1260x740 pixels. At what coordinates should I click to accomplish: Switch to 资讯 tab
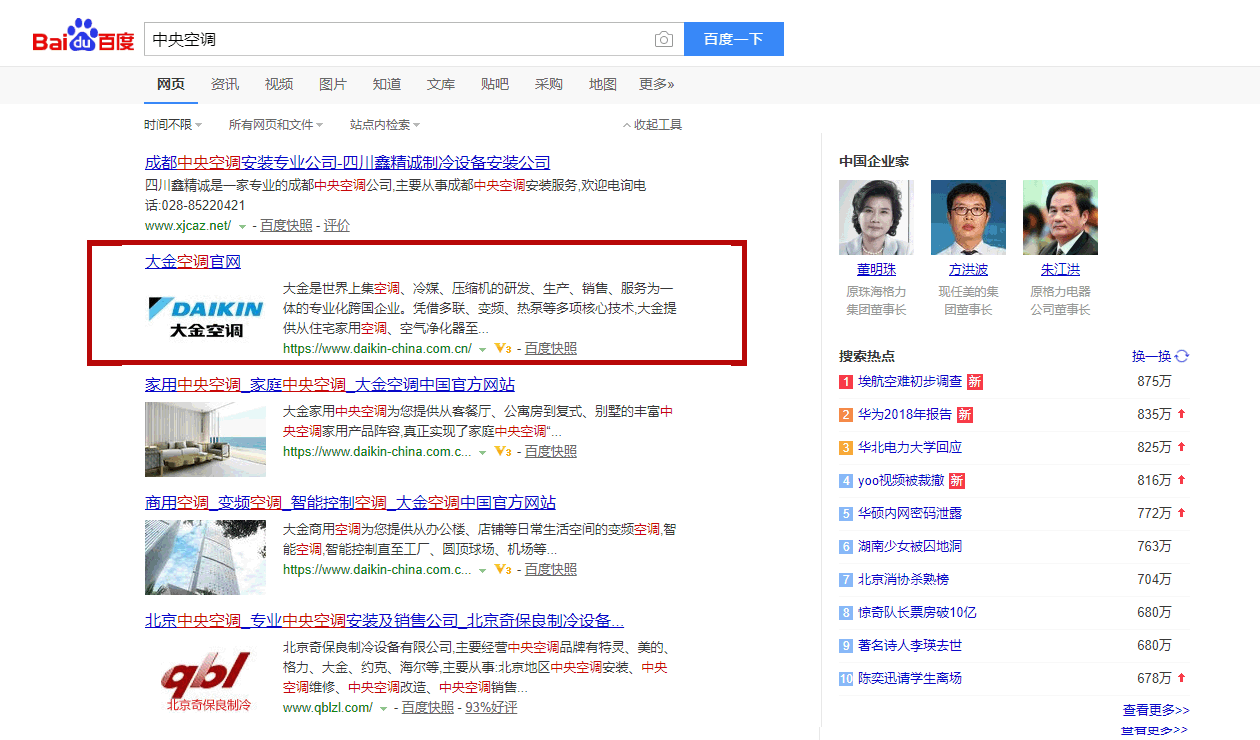[x=225, y=84]
